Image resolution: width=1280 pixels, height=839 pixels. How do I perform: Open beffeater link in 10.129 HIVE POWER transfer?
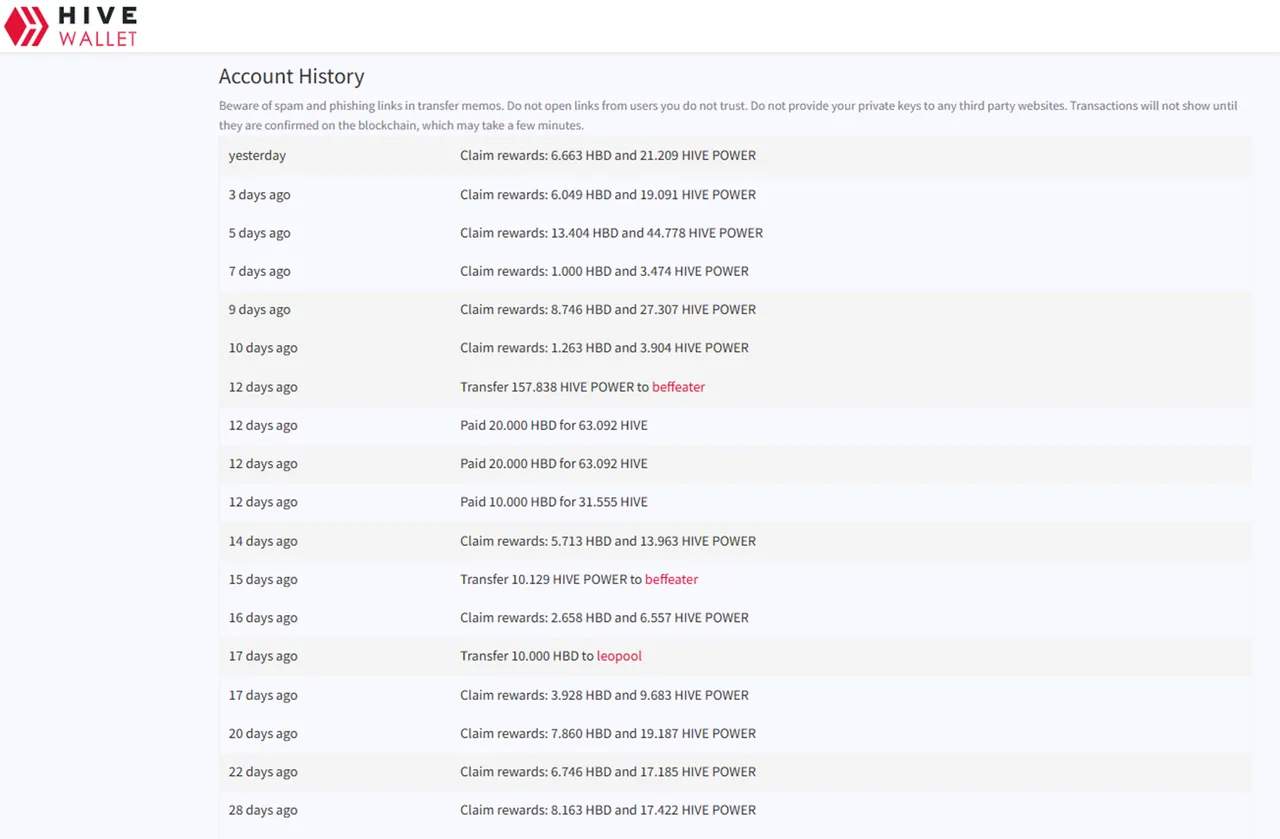(x=671, y=579)
